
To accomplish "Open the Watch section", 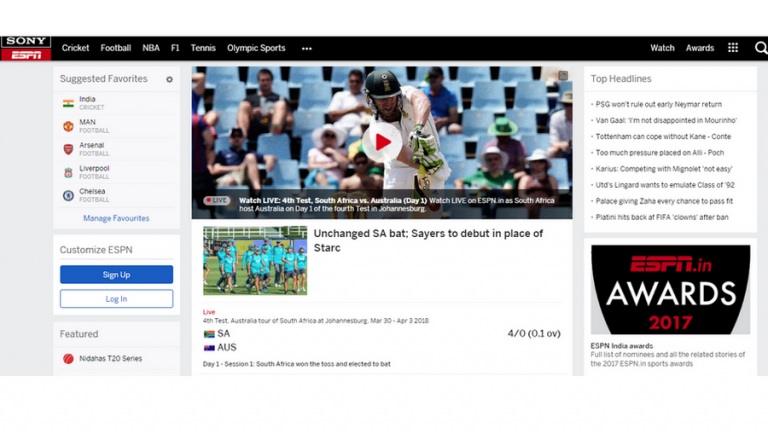I will click(662, 48).
